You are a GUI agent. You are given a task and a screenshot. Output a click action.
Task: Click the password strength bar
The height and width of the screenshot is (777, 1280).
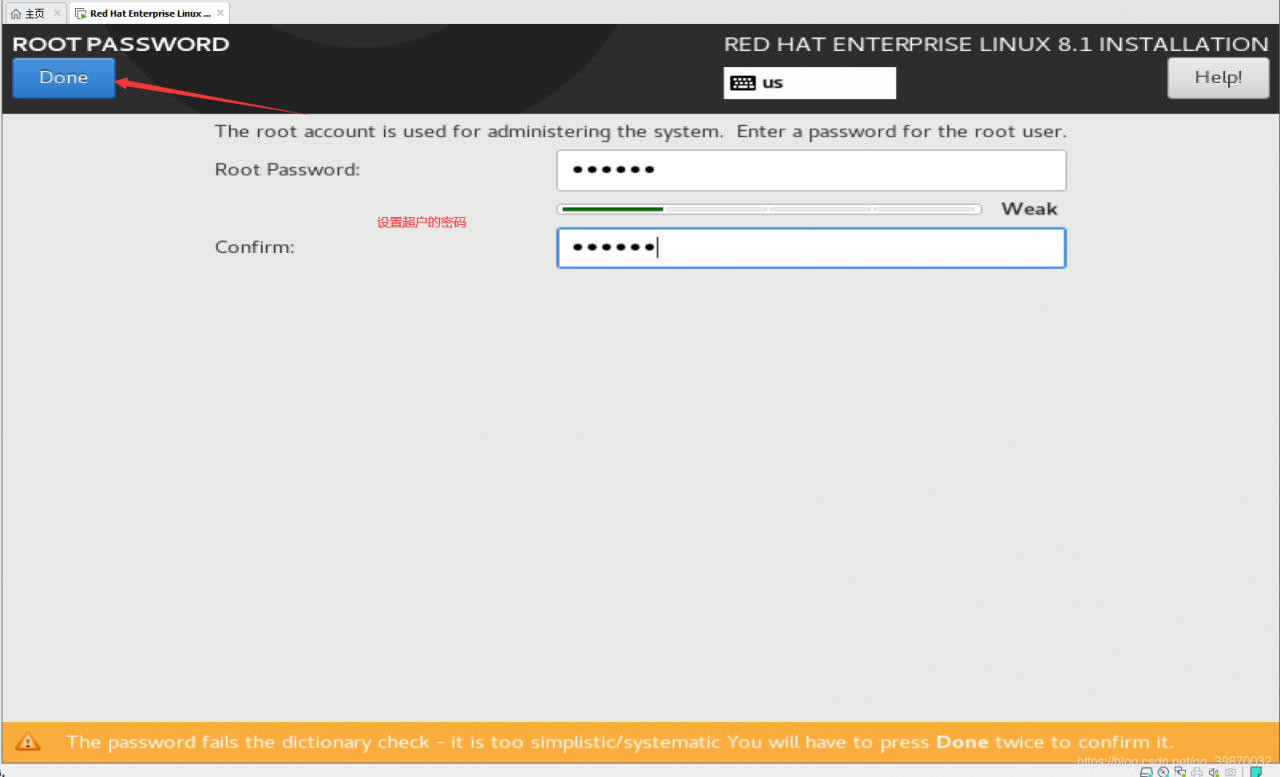(769, 209)
